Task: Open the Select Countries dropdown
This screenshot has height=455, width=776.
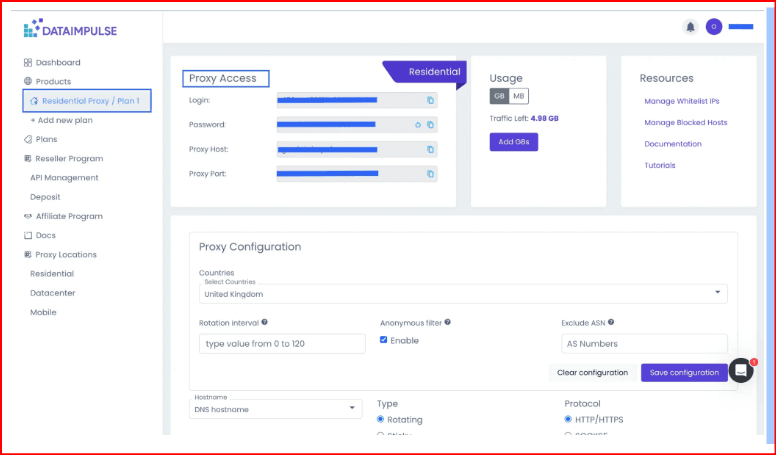Action: coord(463,294)
